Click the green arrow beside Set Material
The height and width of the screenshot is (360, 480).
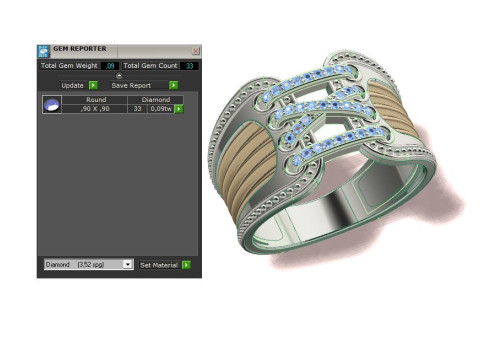coord(187,265)
